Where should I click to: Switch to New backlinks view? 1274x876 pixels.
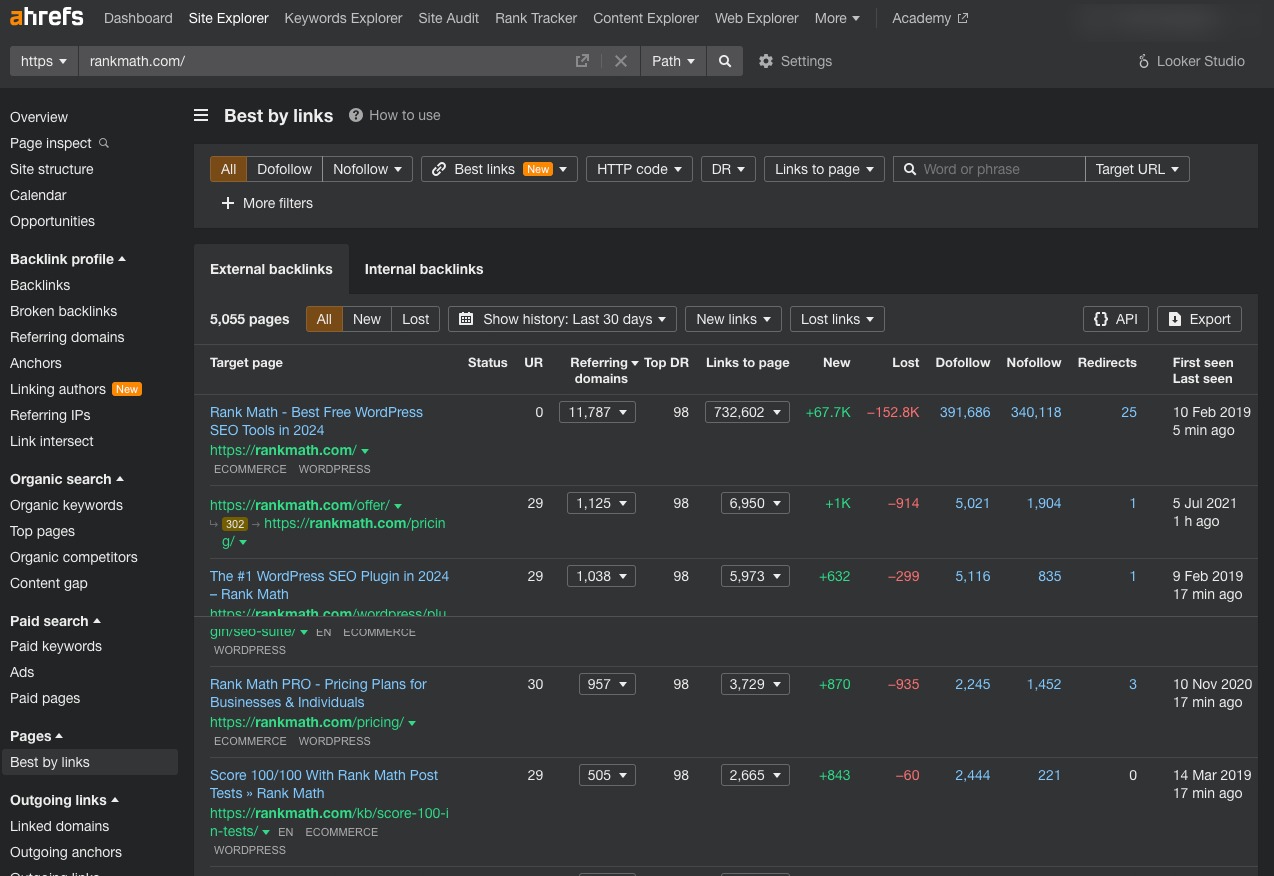pos(366,319)
